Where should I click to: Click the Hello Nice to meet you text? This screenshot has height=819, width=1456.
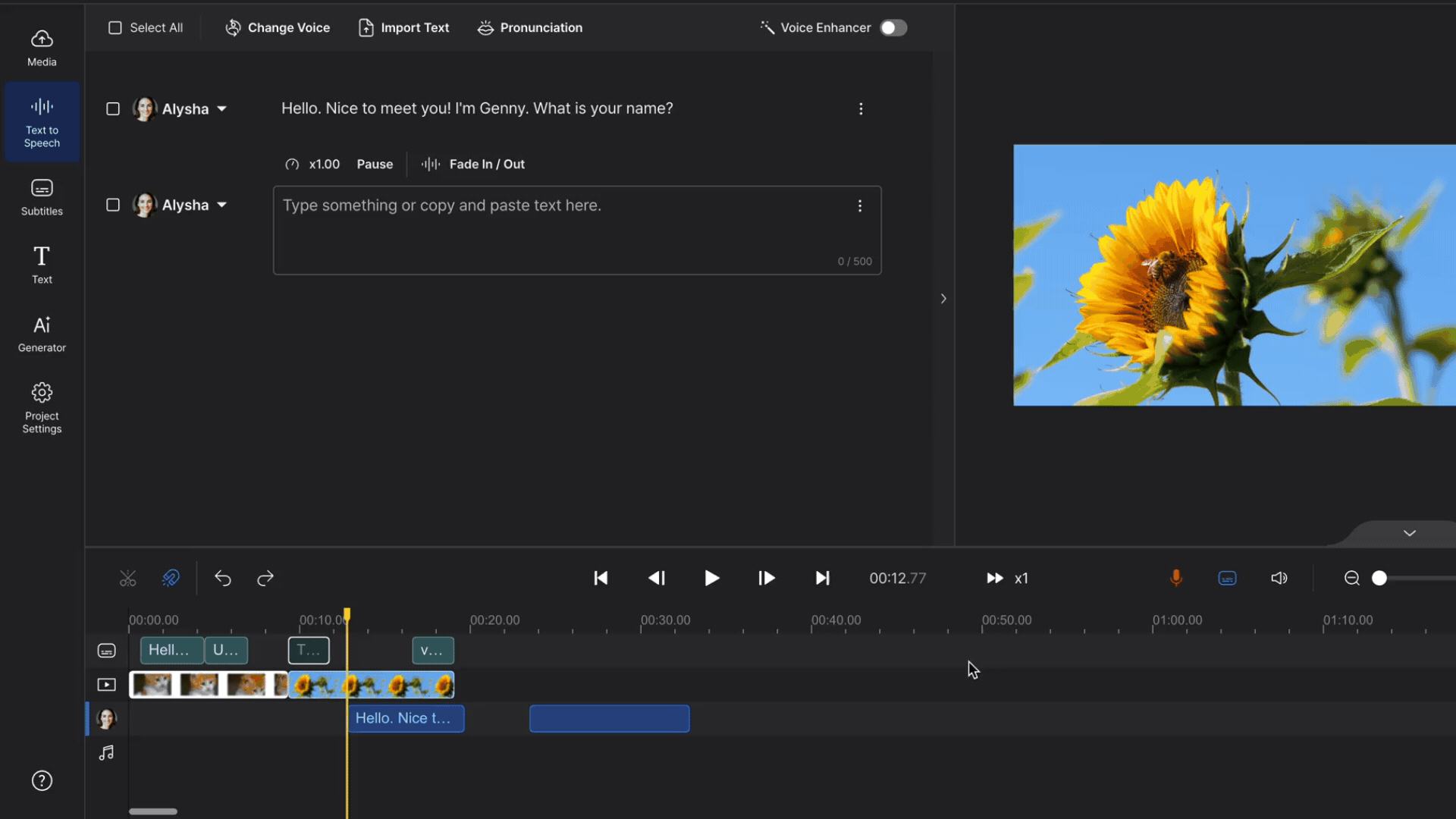click(x=477, y=108)
